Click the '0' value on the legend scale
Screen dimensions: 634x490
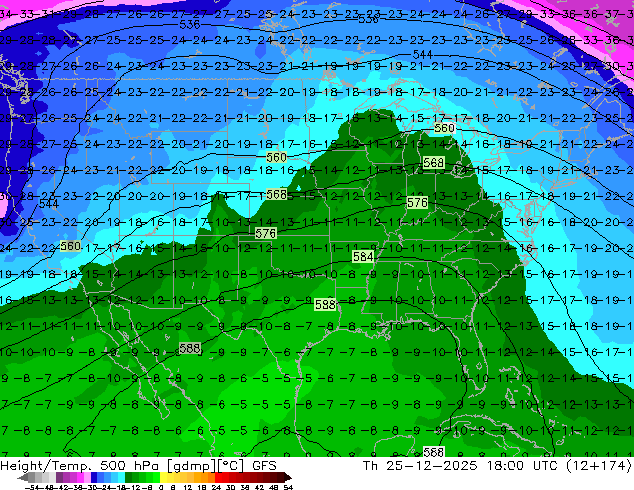coord(161,487)
